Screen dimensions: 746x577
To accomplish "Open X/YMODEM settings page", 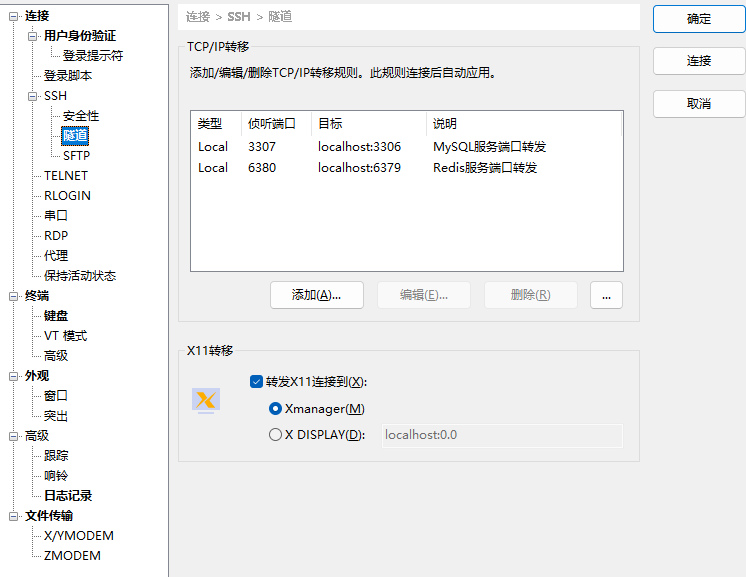I will pos(79,536).
